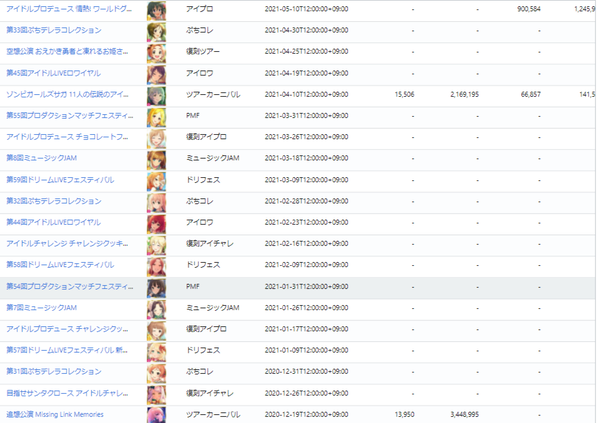Viewport: 600px width, 423px height.
Task: Select PMF in the 2021-03-31 row
Action: coord(193,116)
